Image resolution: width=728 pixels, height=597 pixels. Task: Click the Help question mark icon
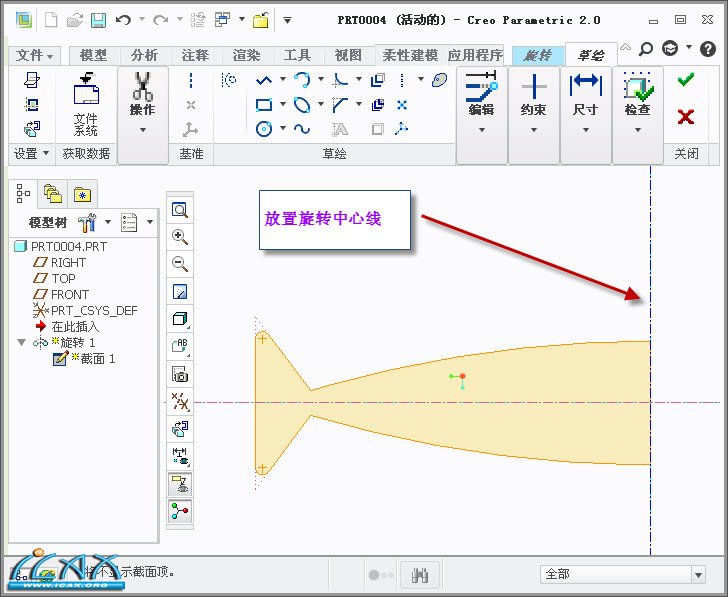coord(708,48)
